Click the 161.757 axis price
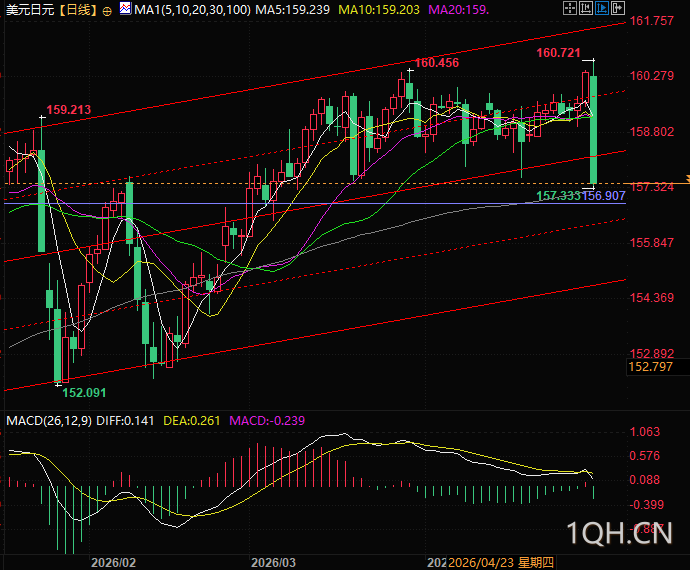Screen dimensions: 690x570 [x=652, y=21]
